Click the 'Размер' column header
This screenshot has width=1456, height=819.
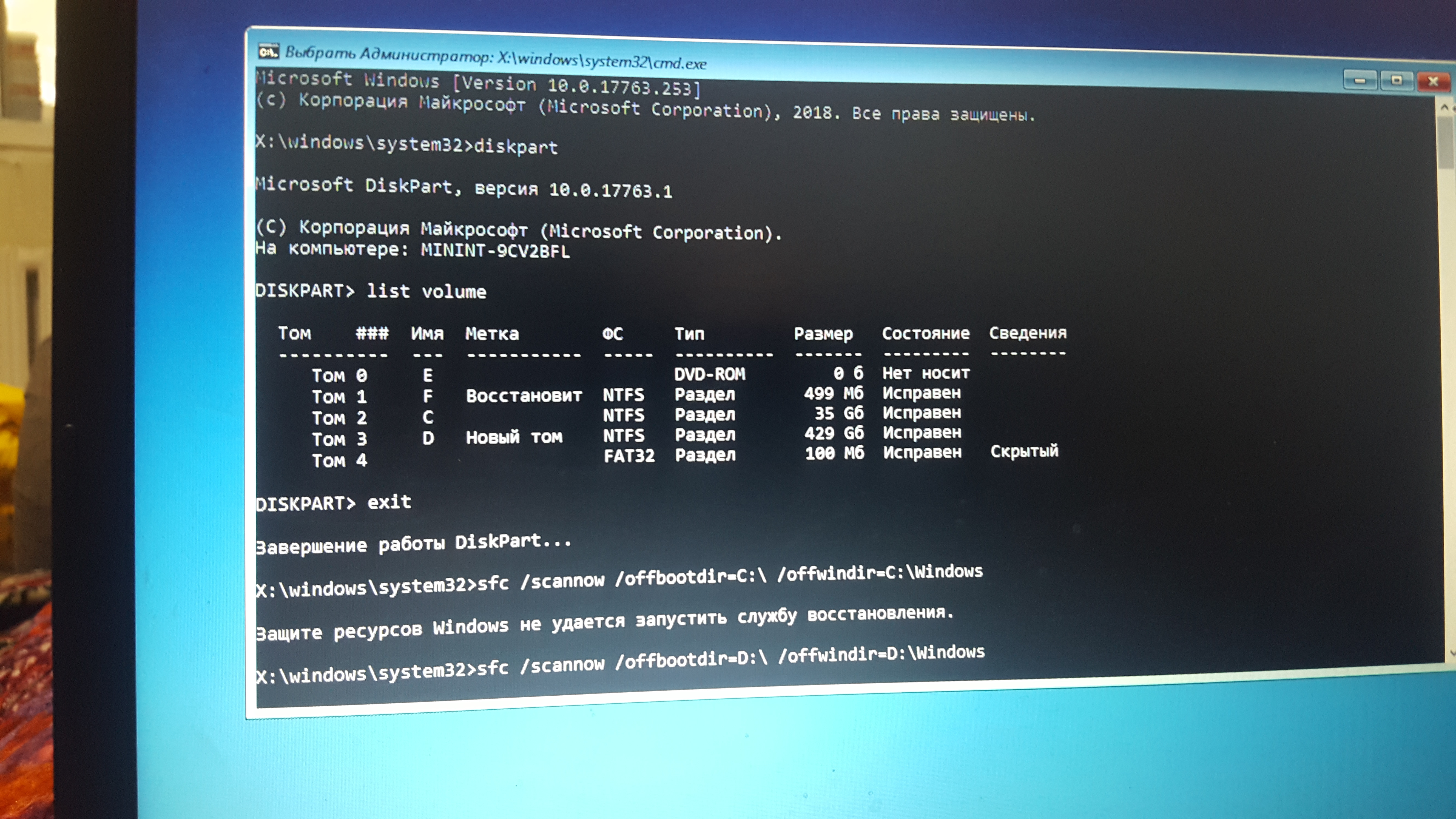tap(823, 334)
